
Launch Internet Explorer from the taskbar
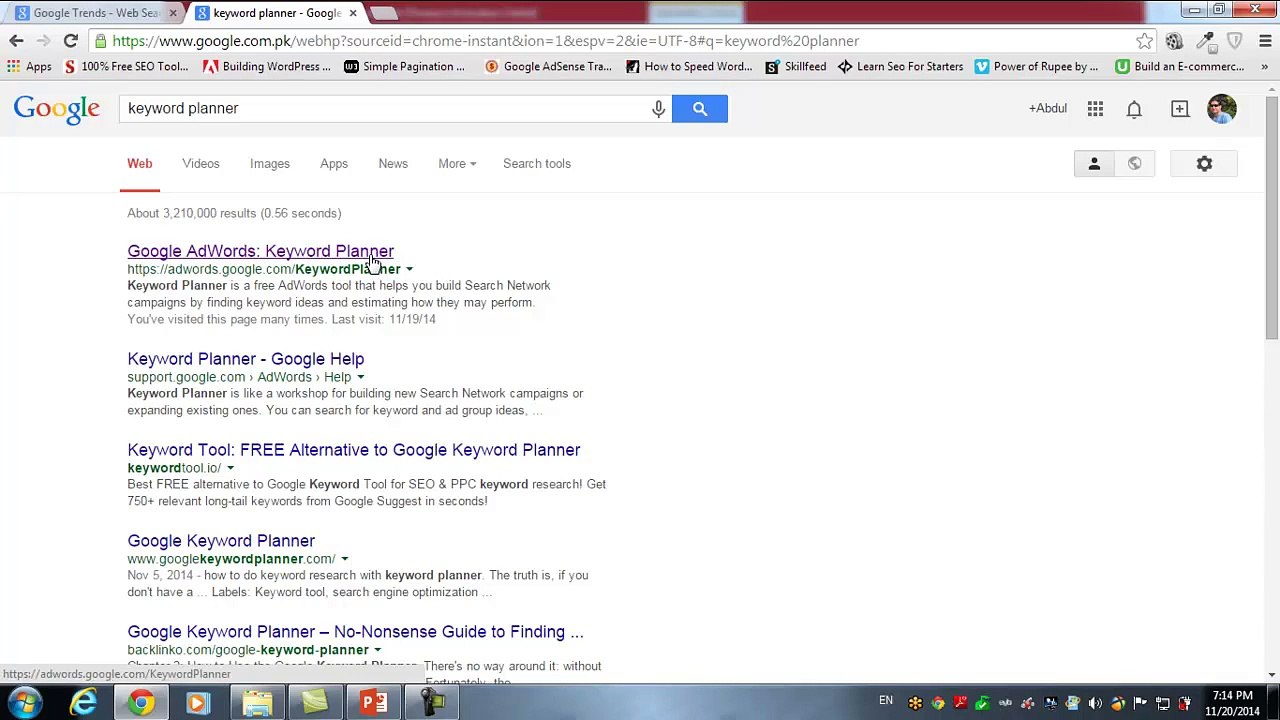point(84,703)
